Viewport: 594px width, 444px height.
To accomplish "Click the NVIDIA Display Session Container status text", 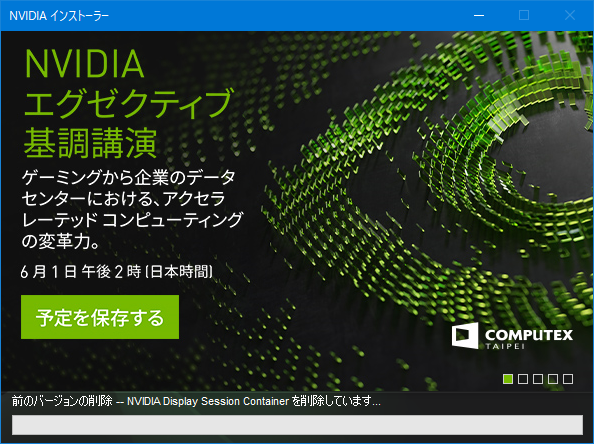I will pyautogui.click(x=196, y=401).
